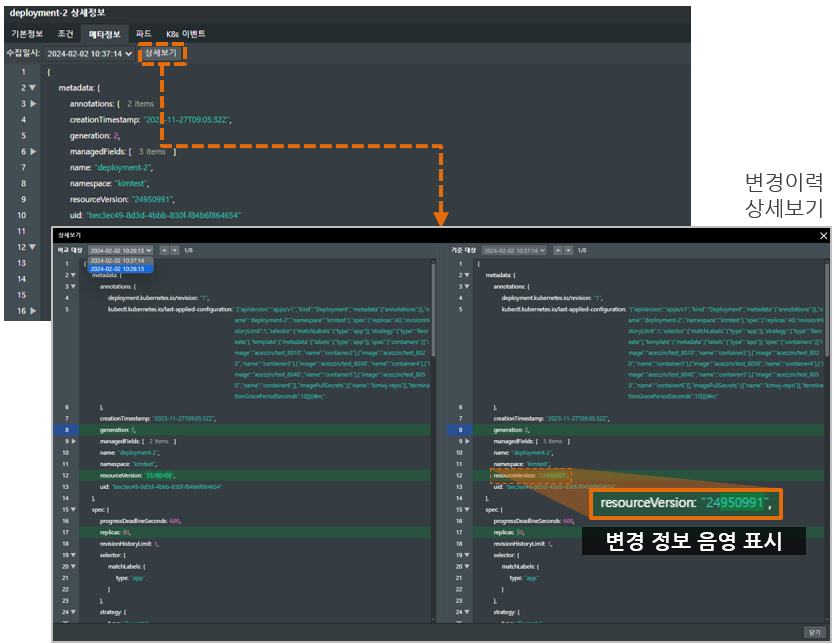The image size is (834, 644).
Task: Click deployment.kubernetes.io/revision line in 기준 대상 pane
Action: [552, 298]
